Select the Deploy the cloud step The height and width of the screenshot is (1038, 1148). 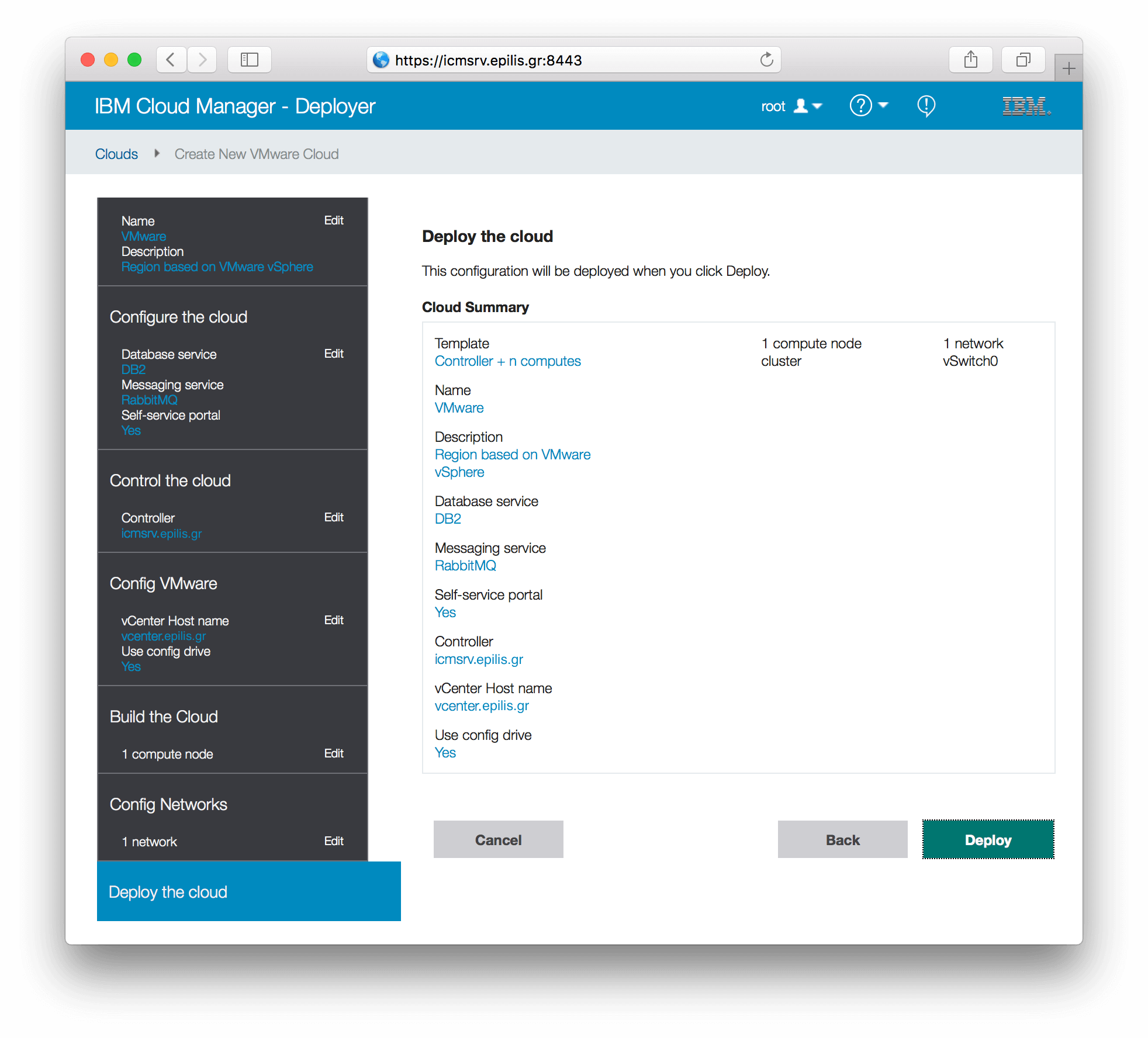click(x=249, y=891)
